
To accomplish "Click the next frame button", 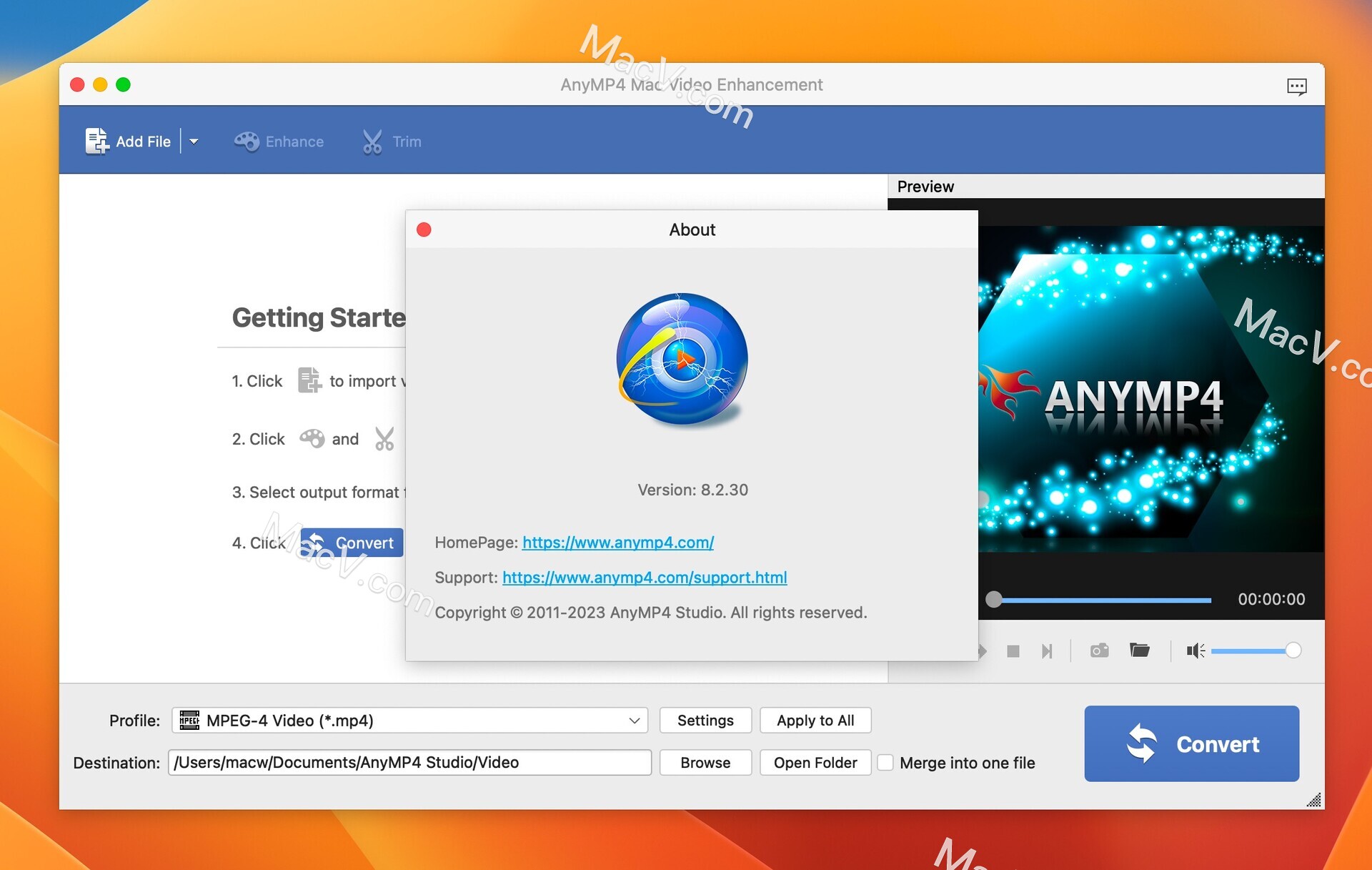I will 1047,651.
